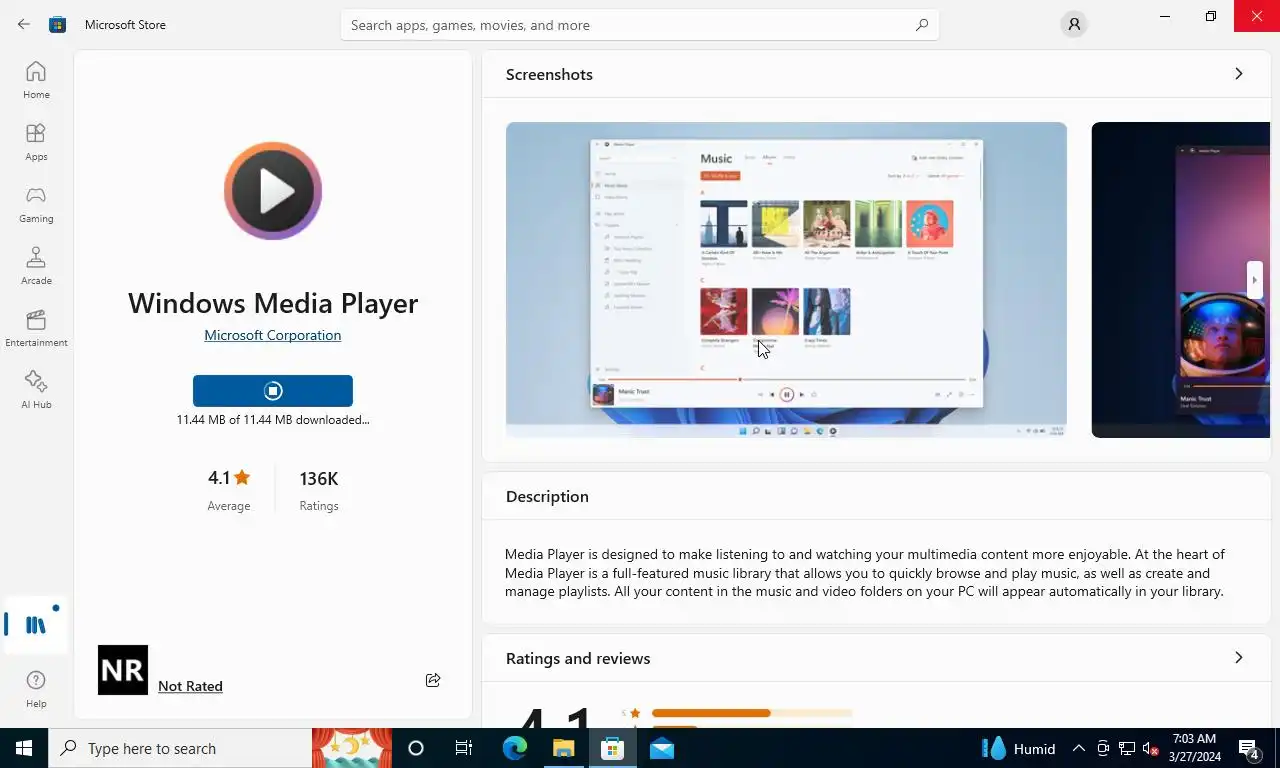Click the taskbar search highlight picture
This screenshot has width=1280, height=768.
point(352,748)
